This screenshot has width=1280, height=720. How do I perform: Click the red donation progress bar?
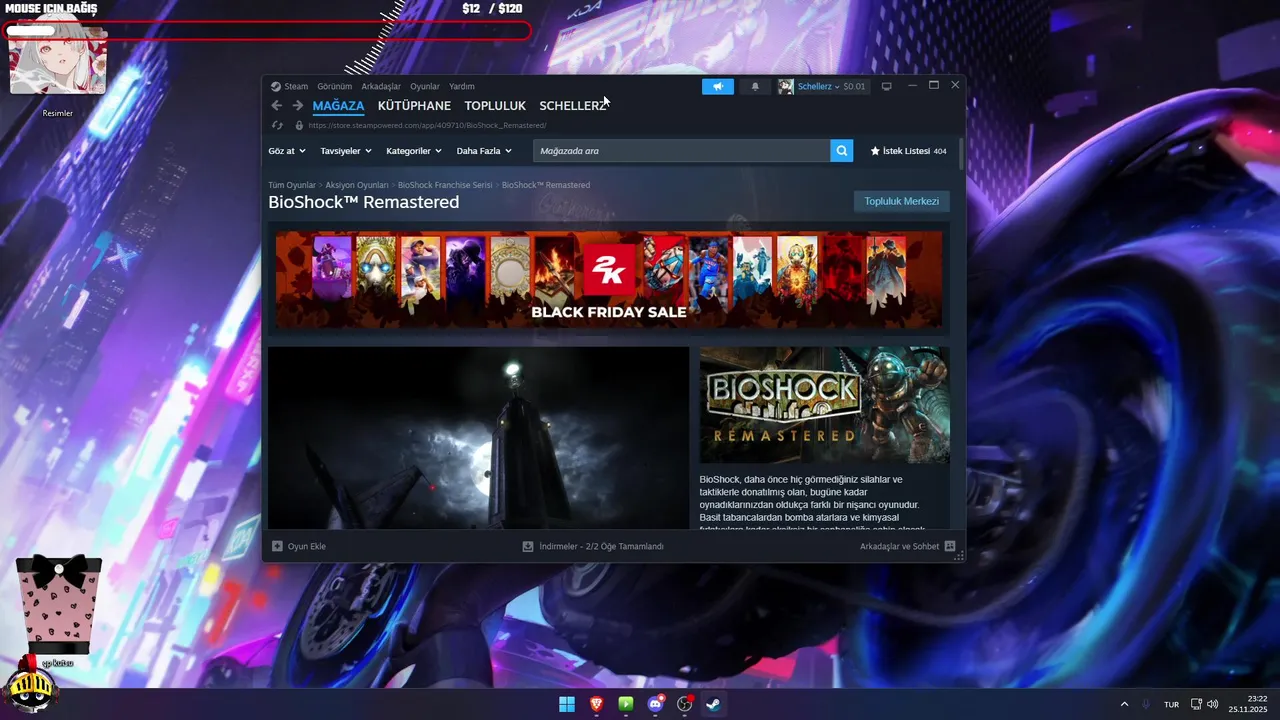tap(268, 31)
